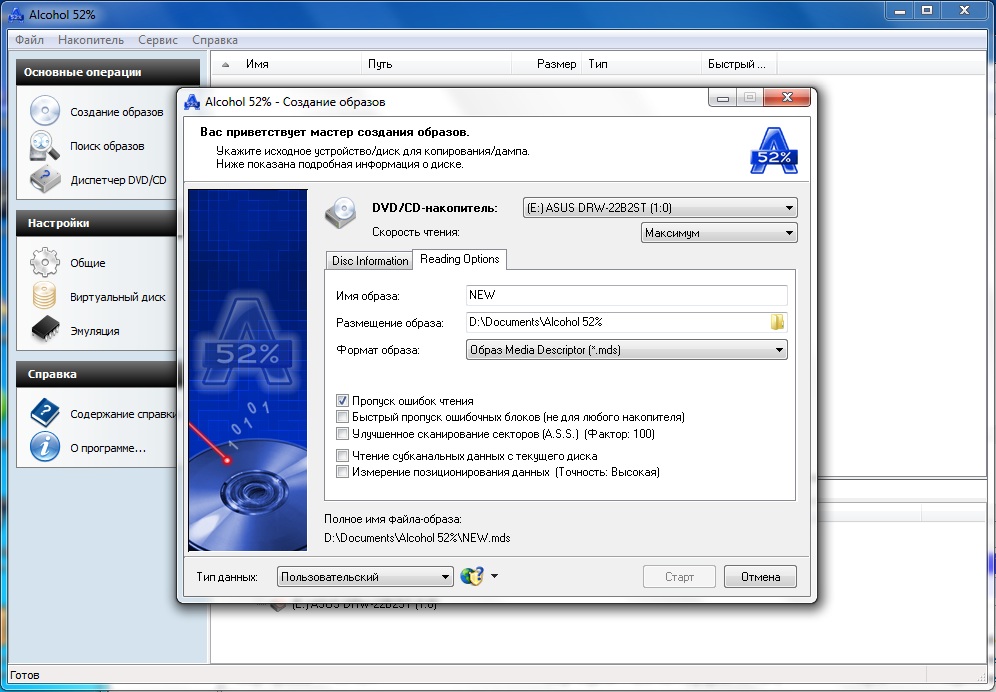Click the Диспетчер DVD/CD drive icon

[44, 179]
